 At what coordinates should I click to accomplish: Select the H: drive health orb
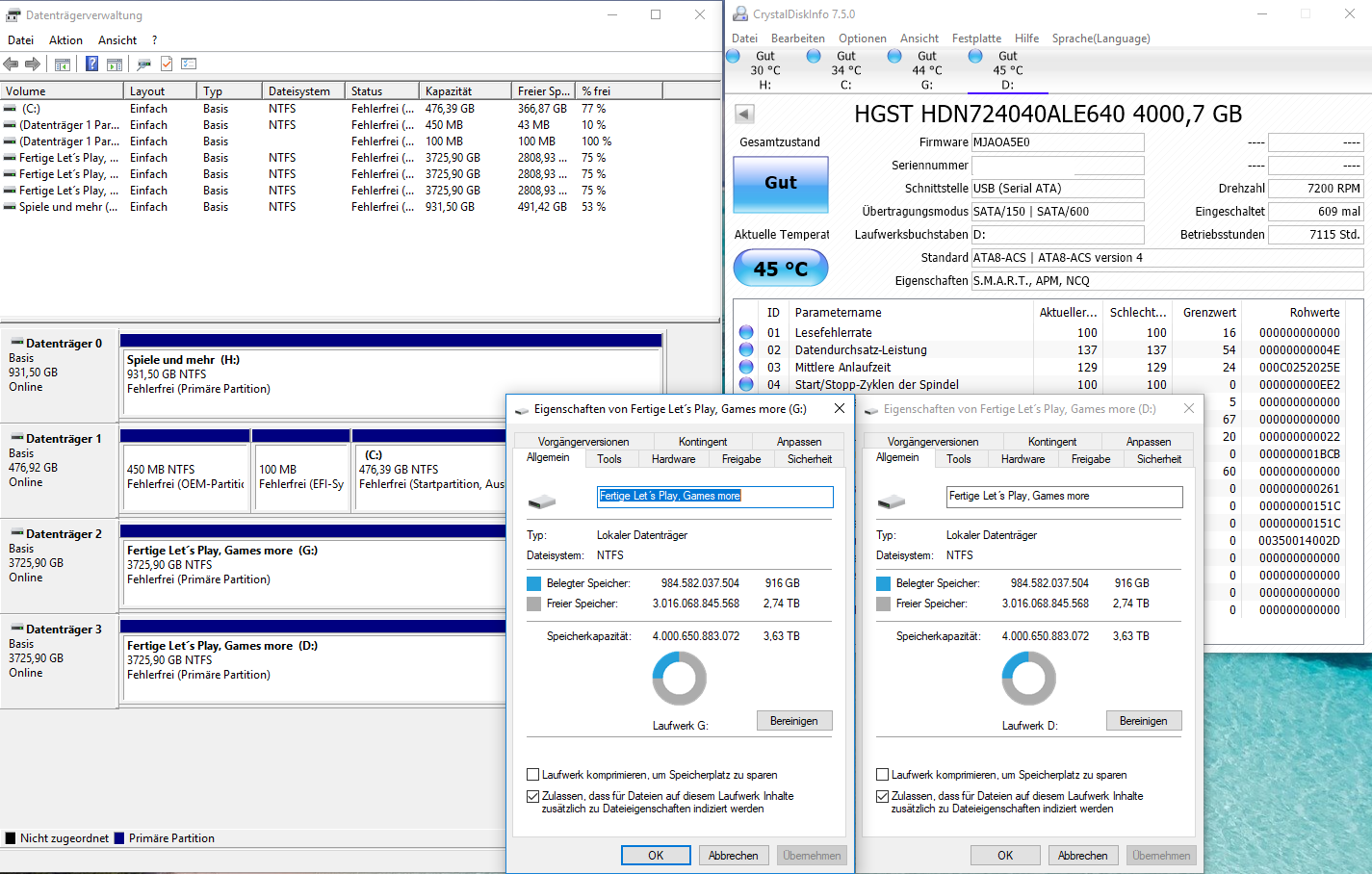tap(733, 56)
